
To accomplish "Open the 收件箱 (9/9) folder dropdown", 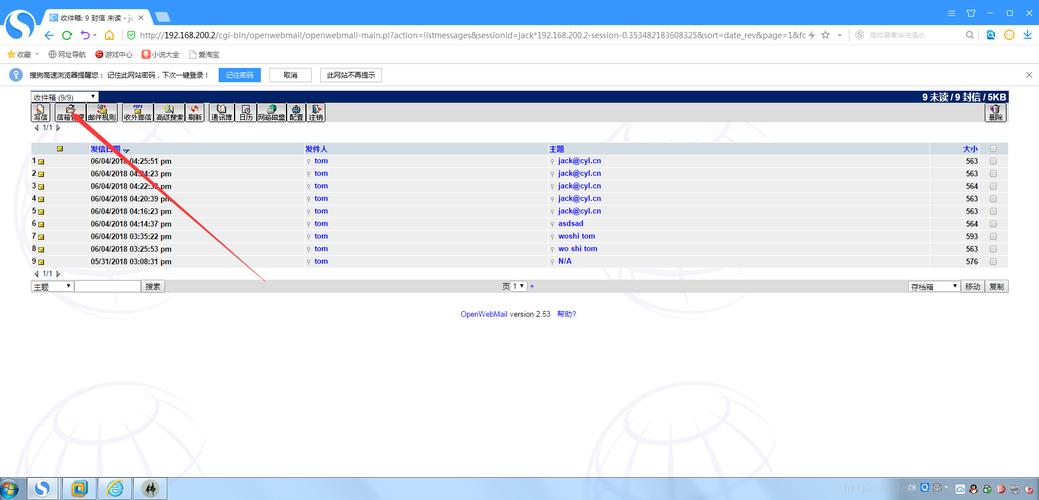I will point(65,97).
